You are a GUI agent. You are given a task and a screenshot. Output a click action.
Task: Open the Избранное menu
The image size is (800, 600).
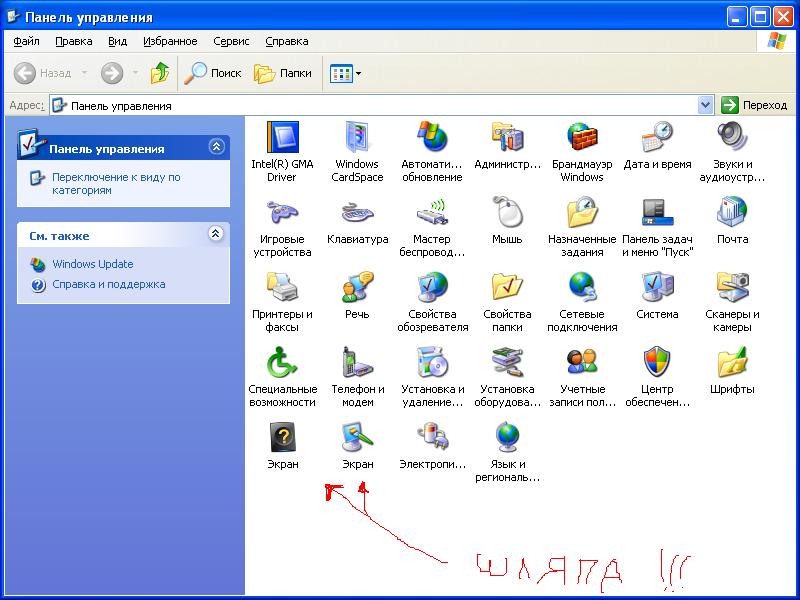point(170,41)
